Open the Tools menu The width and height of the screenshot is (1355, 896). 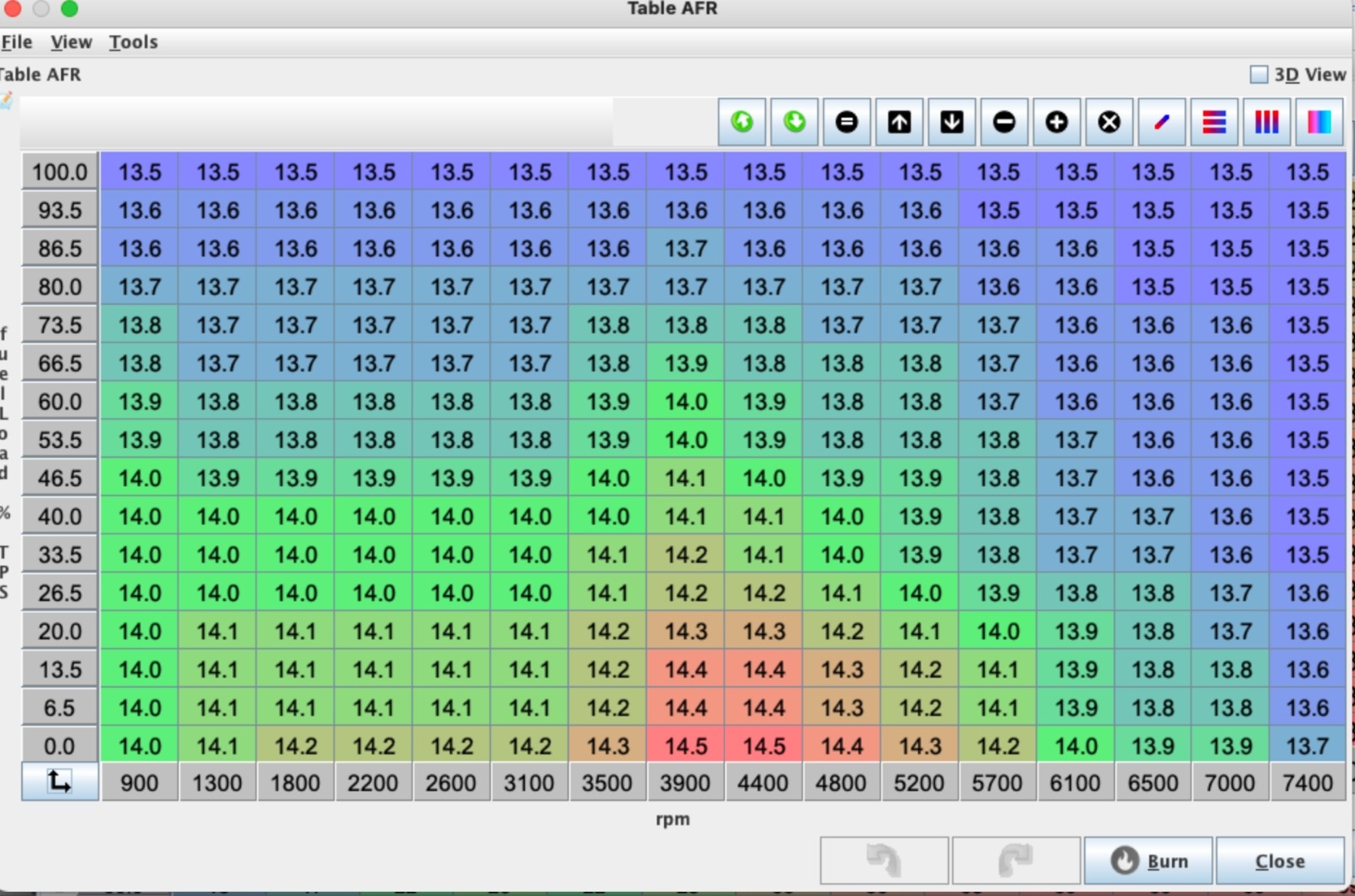tap(133, 42)
